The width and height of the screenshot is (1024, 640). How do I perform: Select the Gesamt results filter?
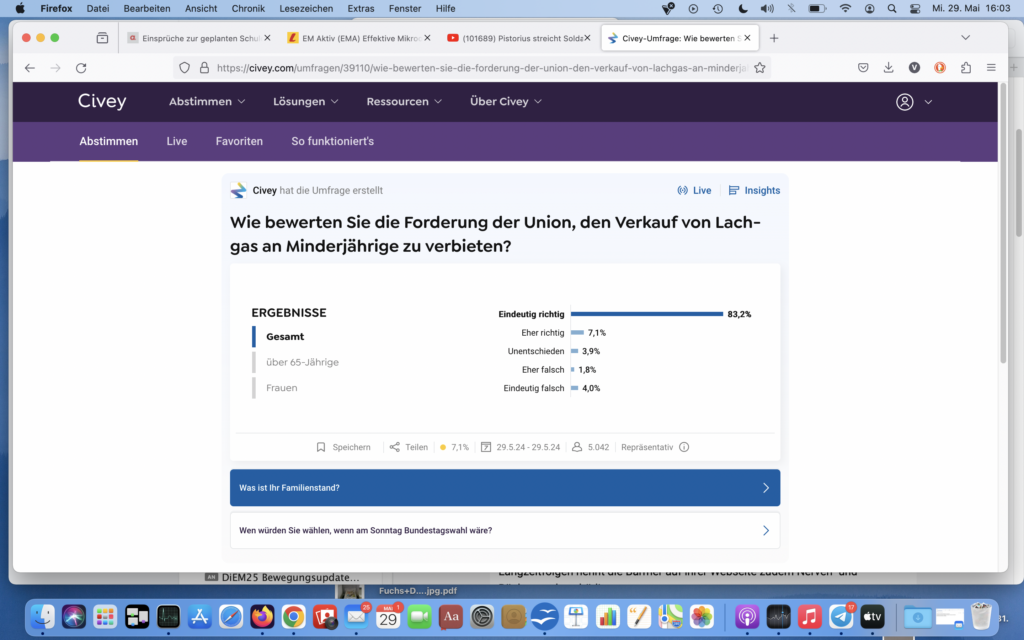[x=285, y=337]
